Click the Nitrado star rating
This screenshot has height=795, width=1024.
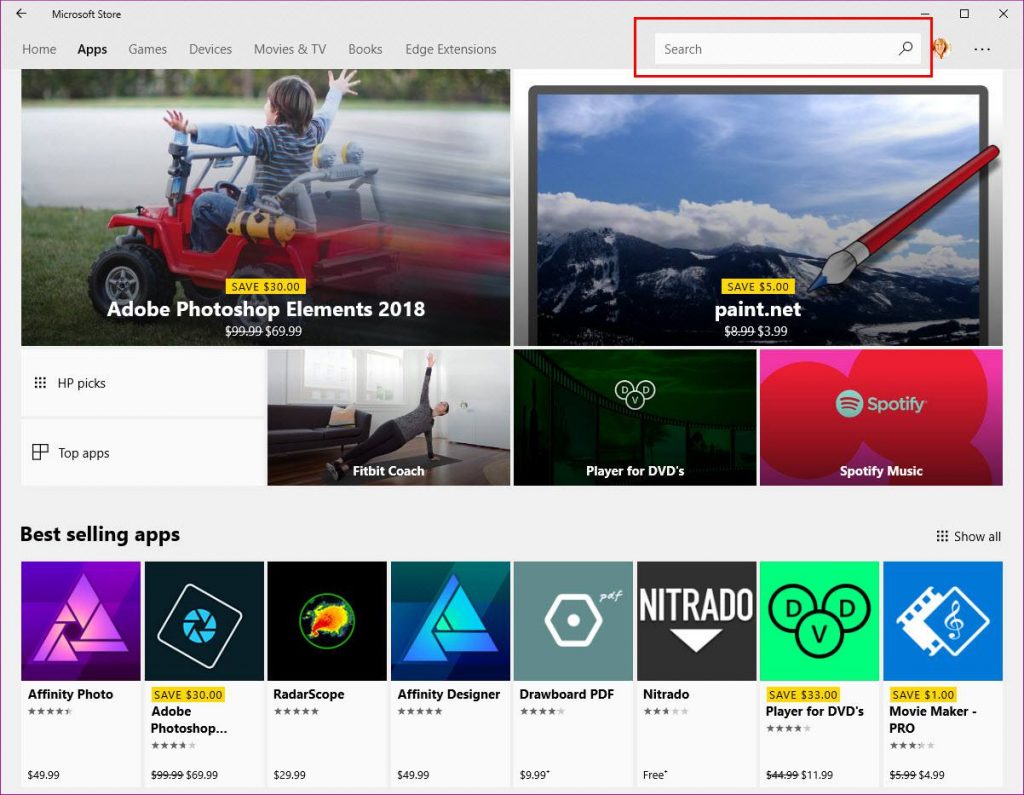point(665,711)
